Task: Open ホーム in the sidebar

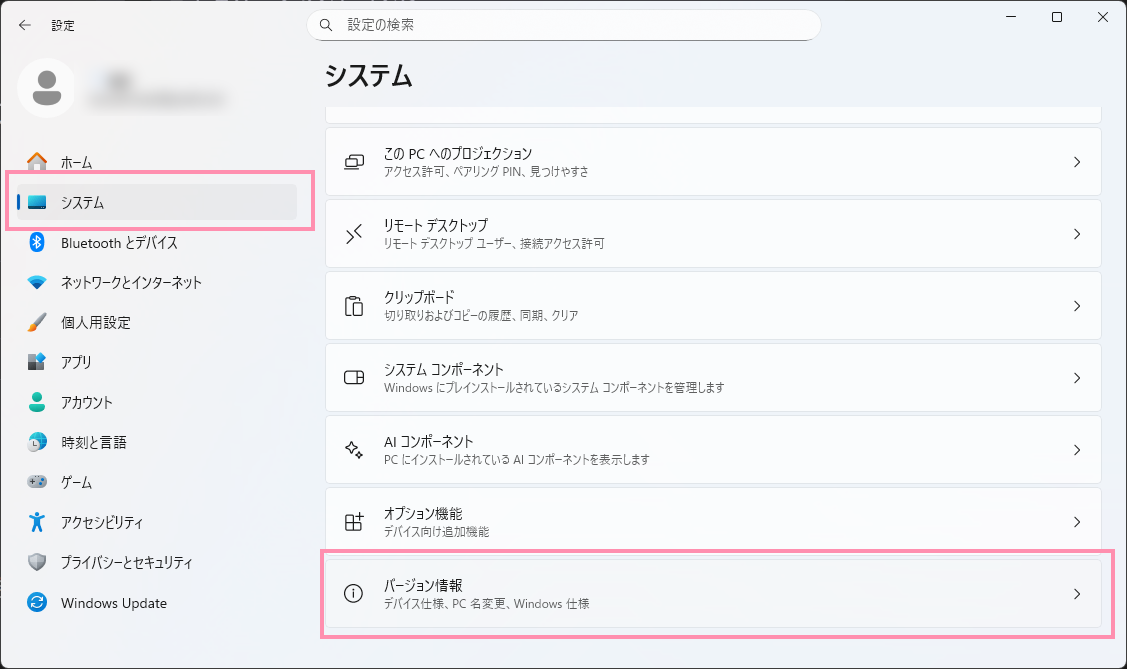Action: [76, 162]
